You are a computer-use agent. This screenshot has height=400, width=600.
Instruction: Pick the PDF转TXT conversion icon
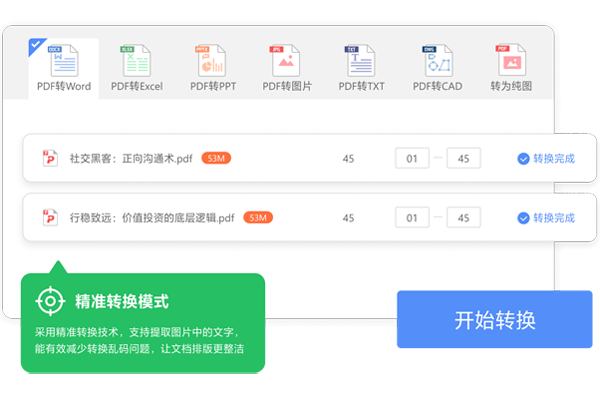[x=360, y=62]
